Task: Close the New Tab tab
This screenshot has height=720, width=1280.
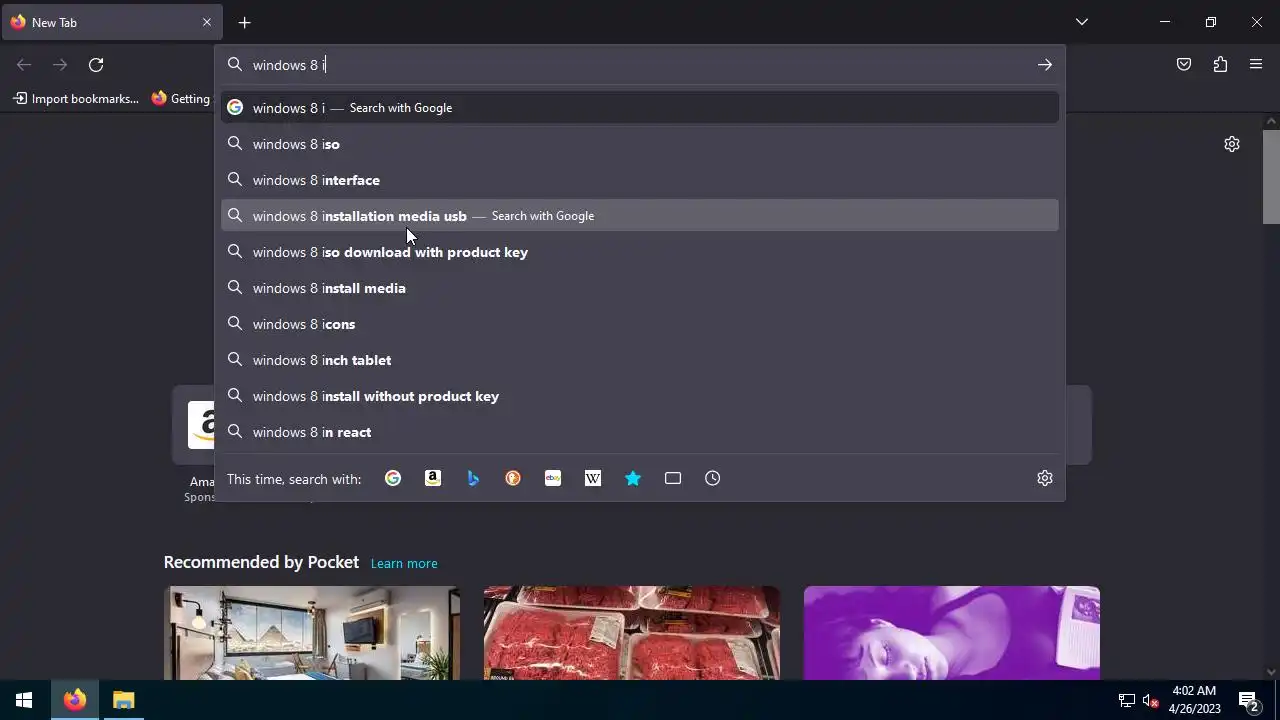Action: click(x=207, y=22)
